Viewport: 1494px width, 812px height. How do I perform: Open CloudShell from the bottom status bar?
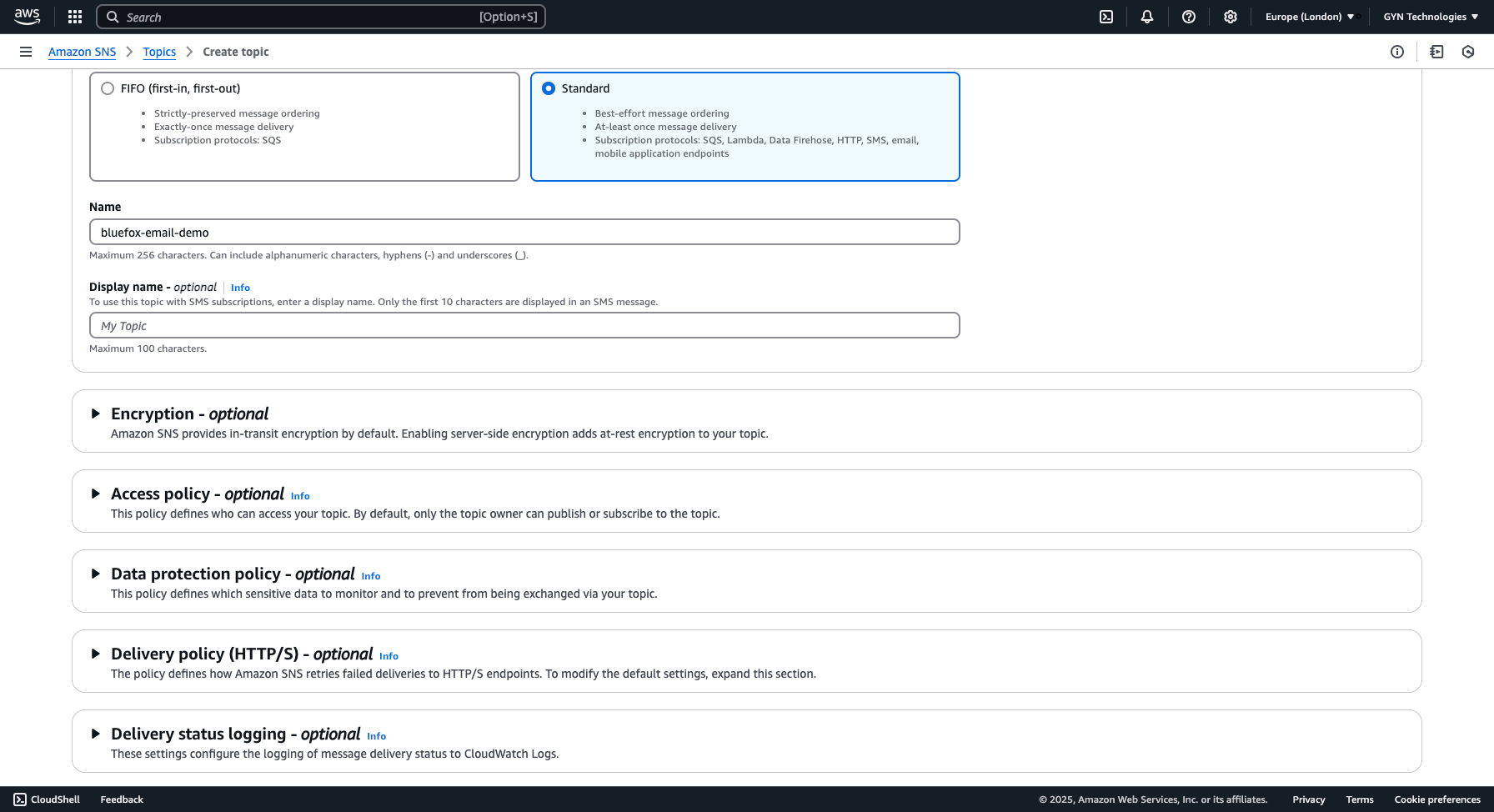coord(47,799)
